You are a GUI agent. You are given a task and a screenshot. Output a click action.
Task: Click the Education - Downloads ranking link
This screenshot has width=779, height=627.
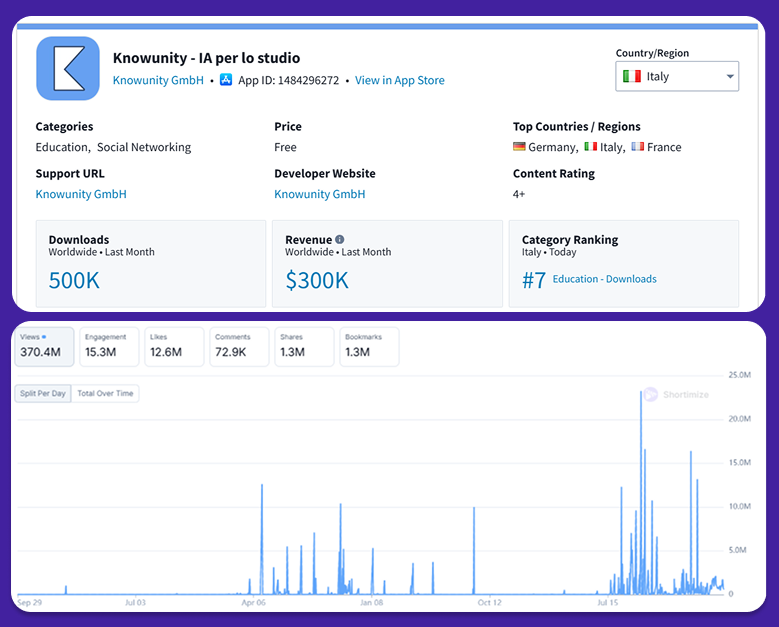click(x=604, y=279)
